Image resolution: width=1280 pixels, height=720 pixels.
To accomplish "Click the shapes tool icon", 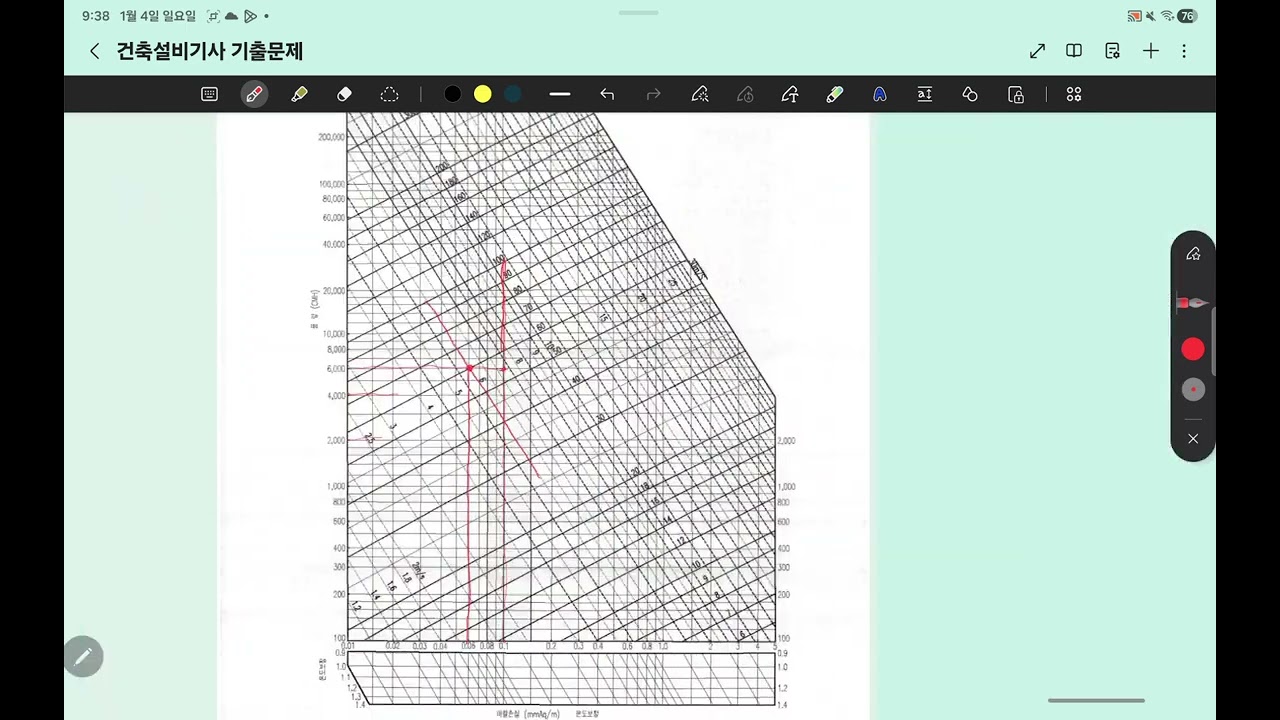I will click(970, 94).
